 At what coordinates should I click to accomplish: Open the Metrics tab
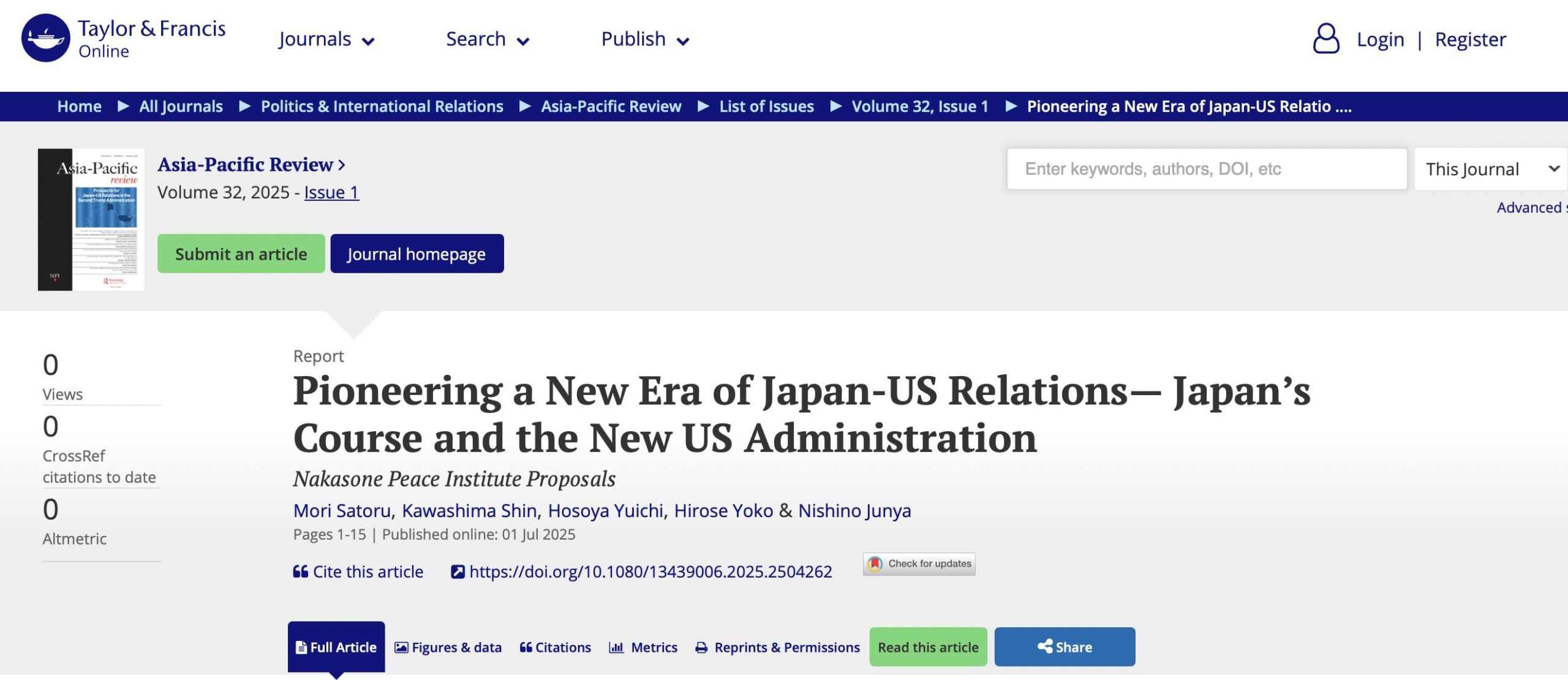[643, 648]
